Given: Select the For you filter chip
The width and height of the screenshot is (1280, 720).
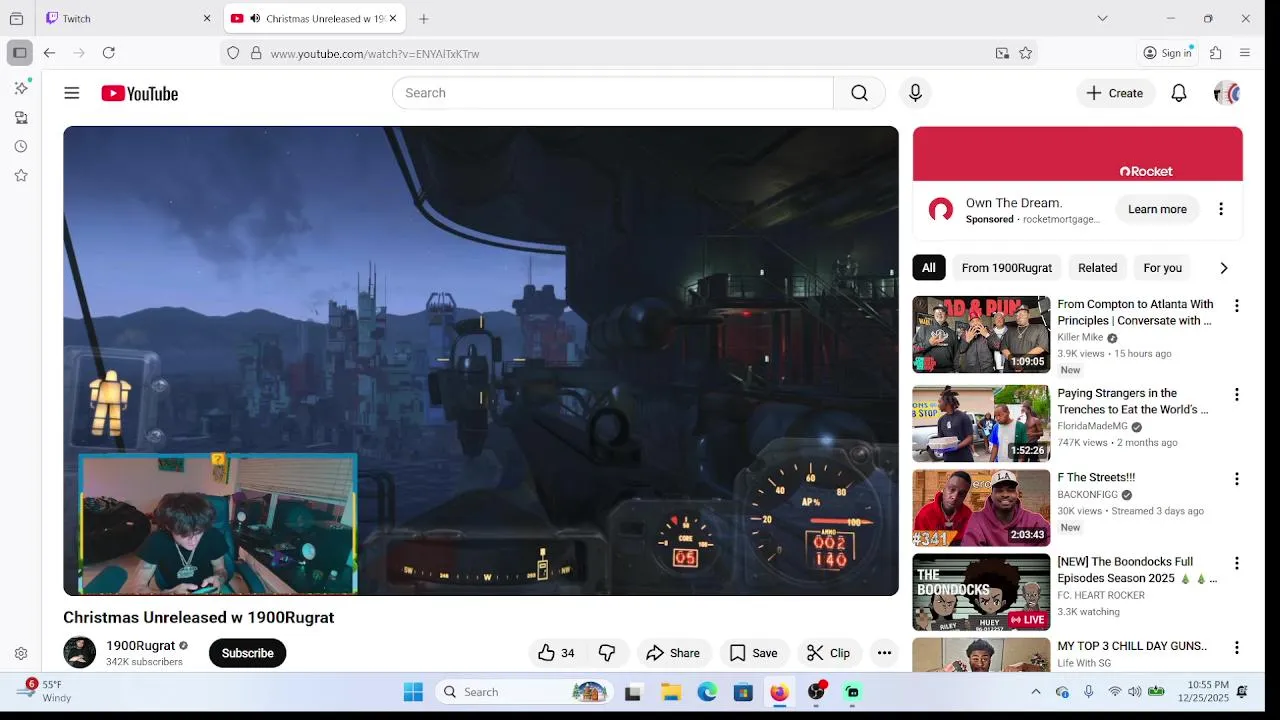Looking at the screenshot, I should pyautogui.click(x=1162, y=268).
